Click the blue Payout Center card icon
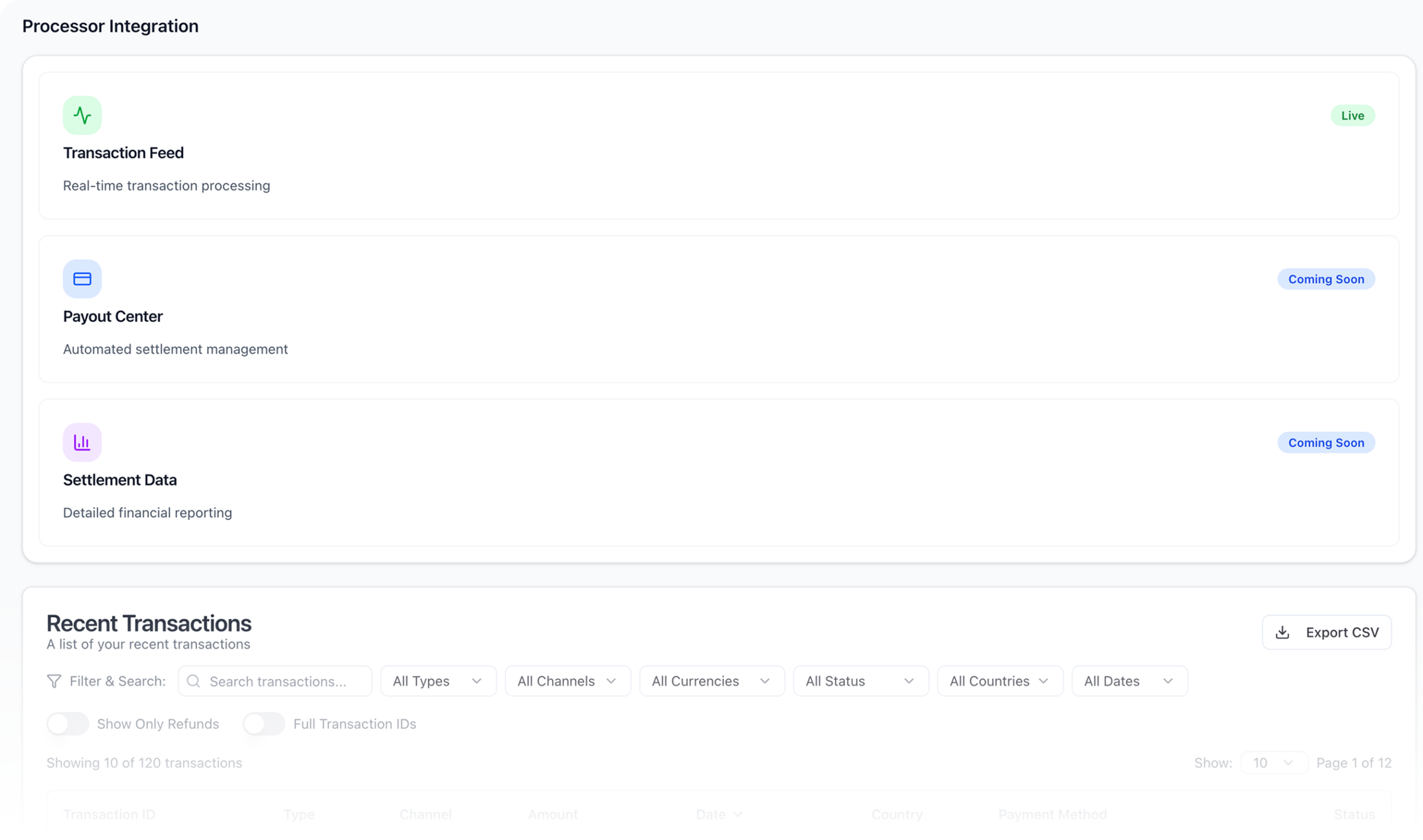Image resolution: width=1423 pixels, height=840 pixels. click(82, 279)
